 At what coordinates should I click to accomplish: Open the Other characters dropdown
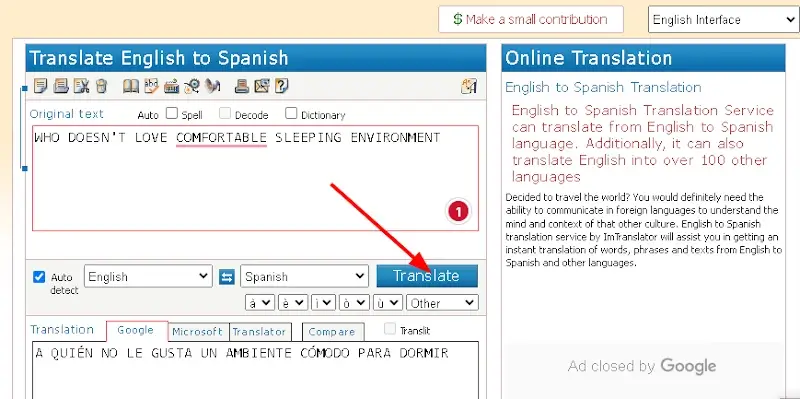pyautogui.click(x=442, y=303)
